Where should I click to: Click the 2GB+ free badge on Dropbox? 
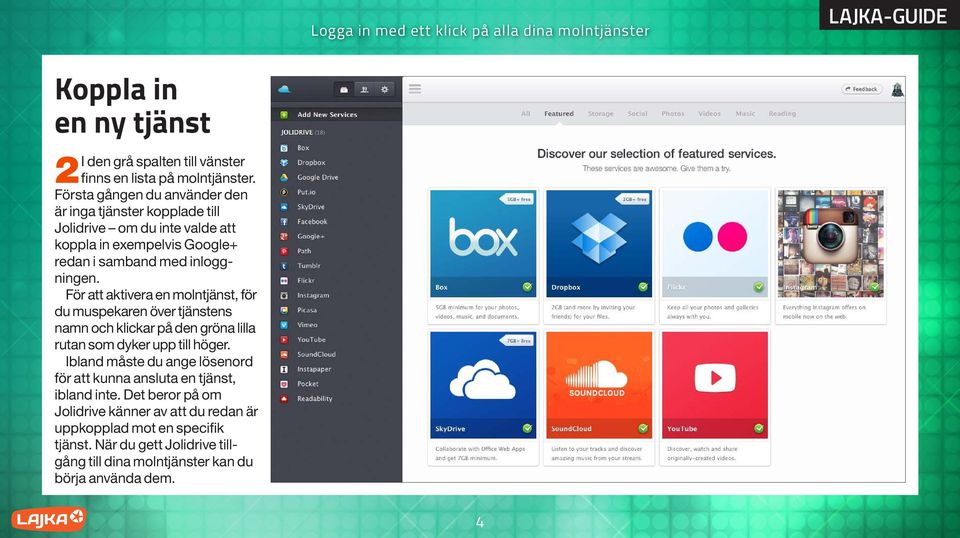[632, 199]
